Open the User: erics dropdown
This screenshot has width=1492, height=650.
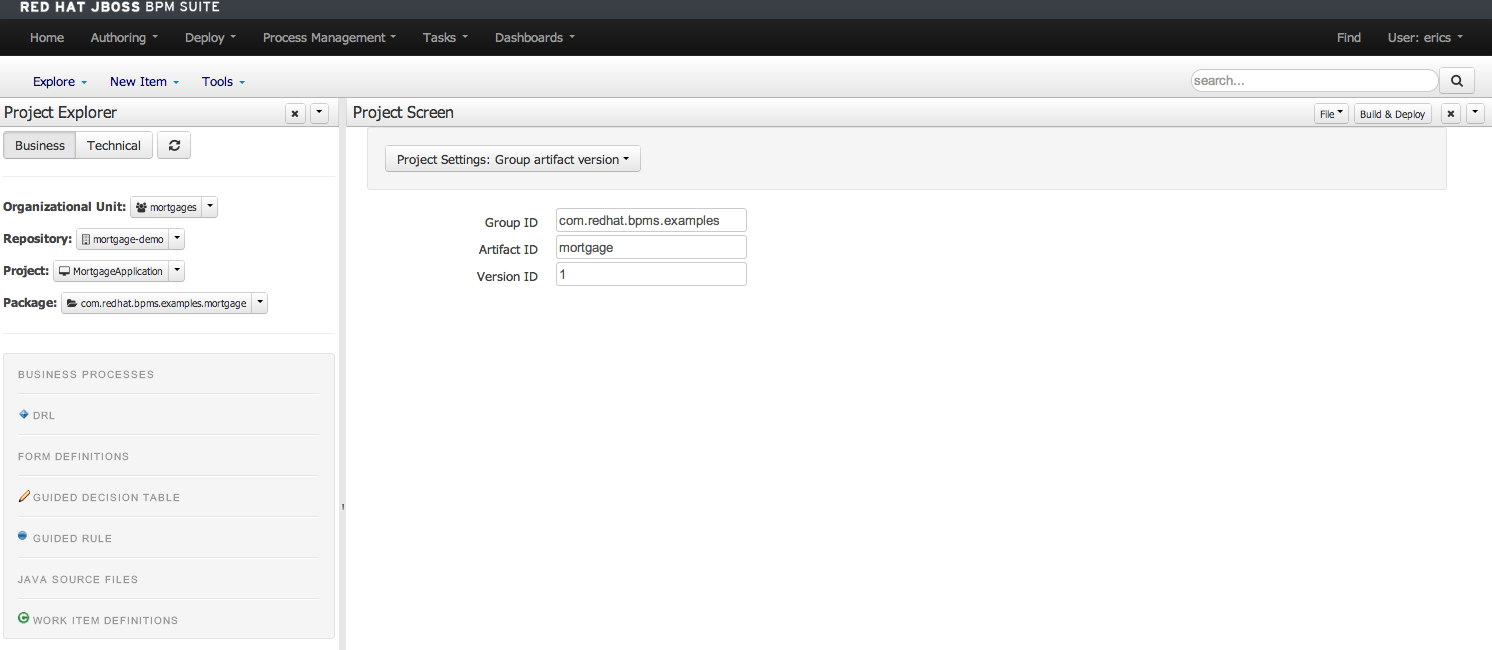pyautogui.click(x=1425, y=38)
